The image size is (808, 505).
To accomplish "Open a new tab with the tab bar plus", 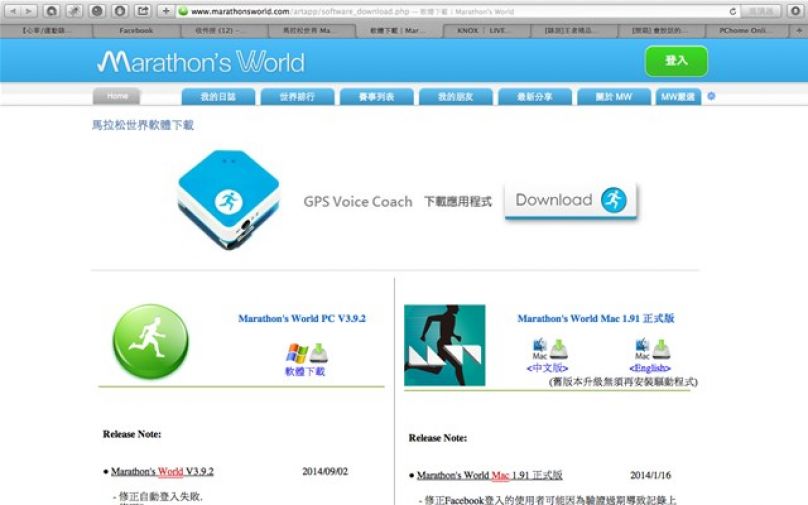I will [799, 30].
